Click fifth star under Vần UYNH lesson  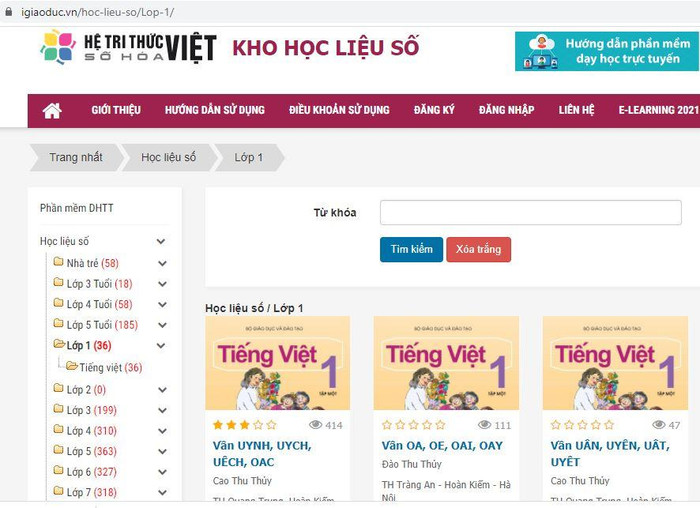271,425
